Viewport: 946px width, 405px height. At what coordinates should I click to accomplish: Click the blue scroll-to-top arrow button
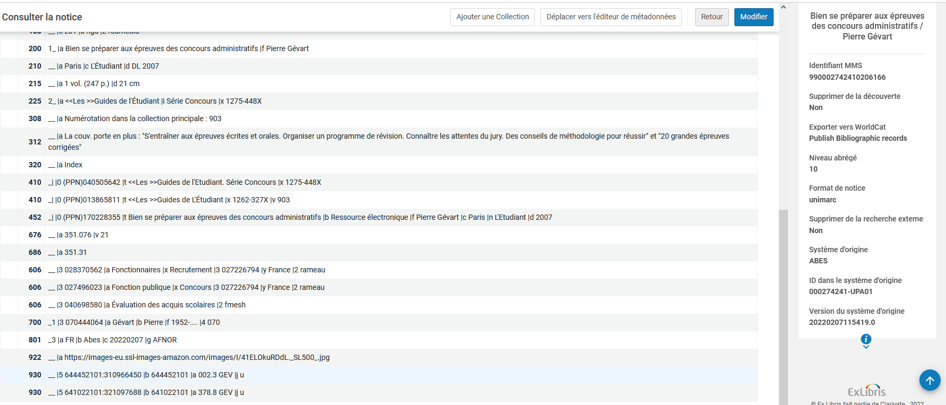[x=929, y=380]
